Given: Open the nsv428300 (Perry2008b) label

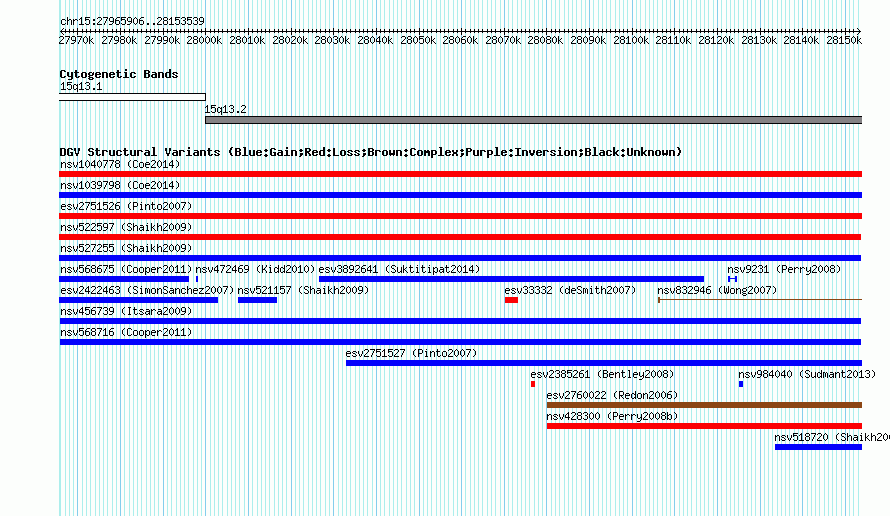Looking at the screenshot, I should click(612, 416).
